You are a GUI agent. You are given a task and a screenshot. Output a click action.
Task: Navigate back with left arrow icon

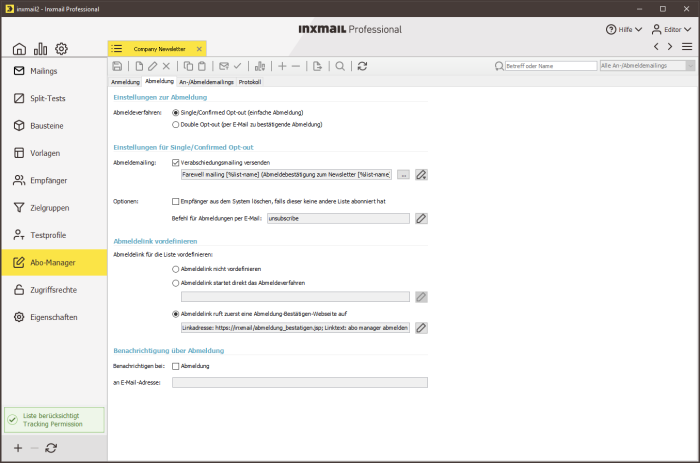pos(656,46)
